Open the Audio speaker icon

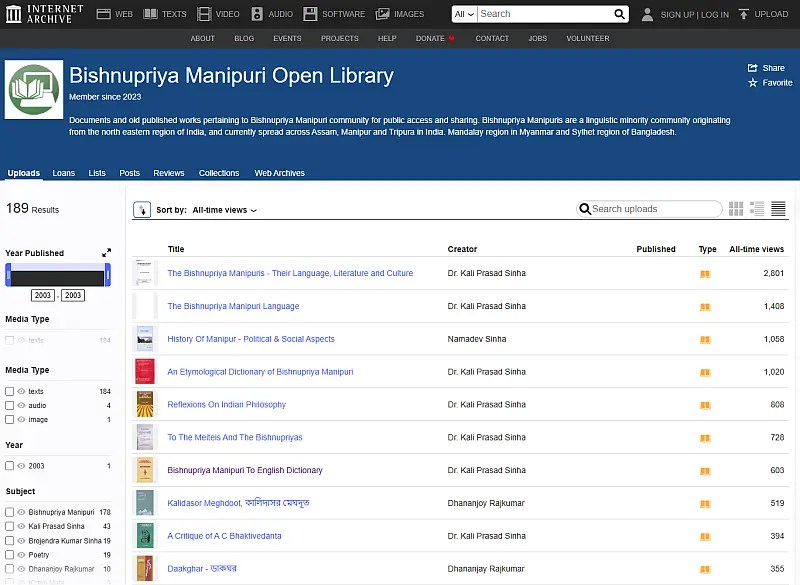(257, 14)
